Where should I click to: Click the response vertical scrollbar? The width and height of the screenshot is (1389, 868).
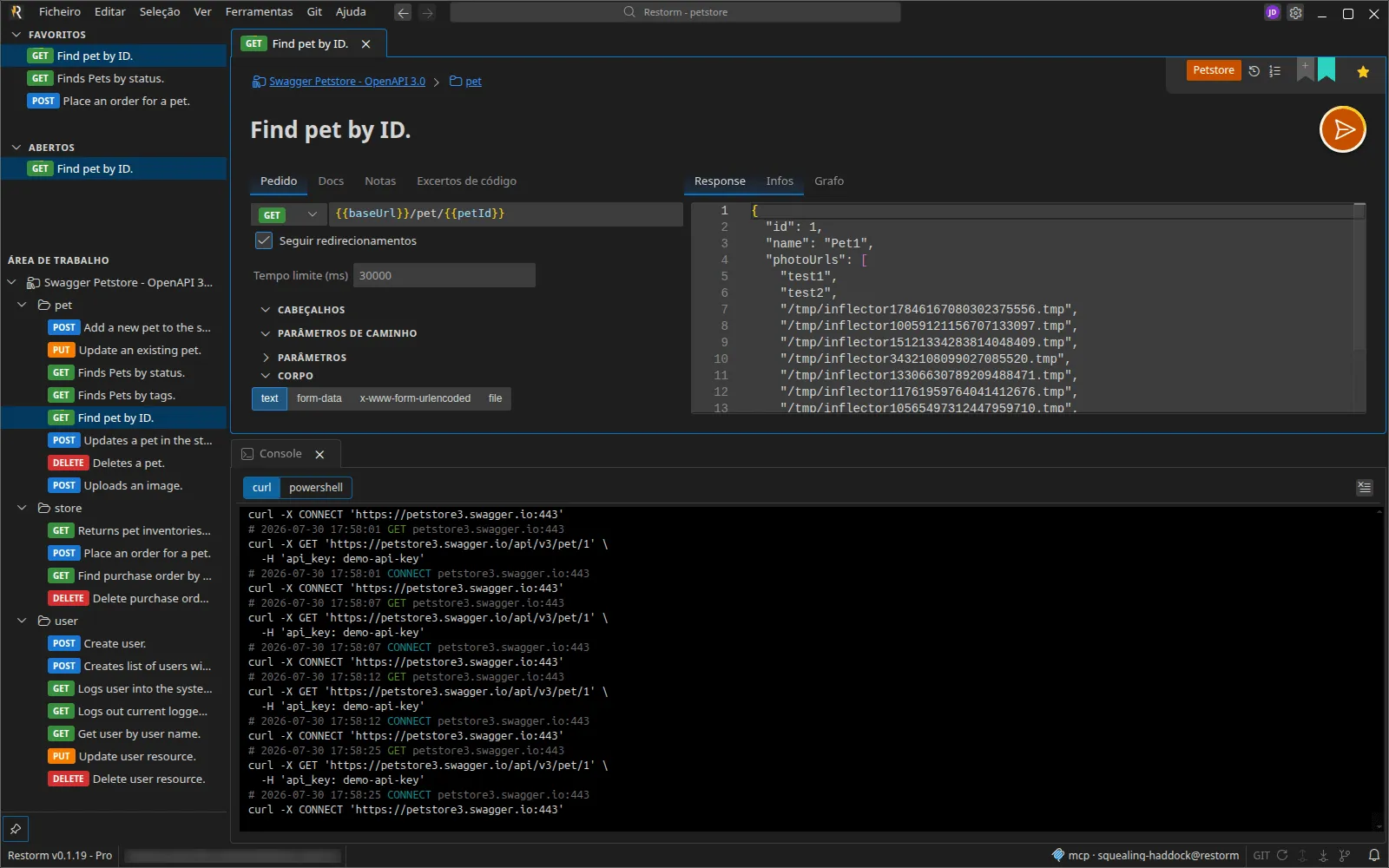[1359, 278]
